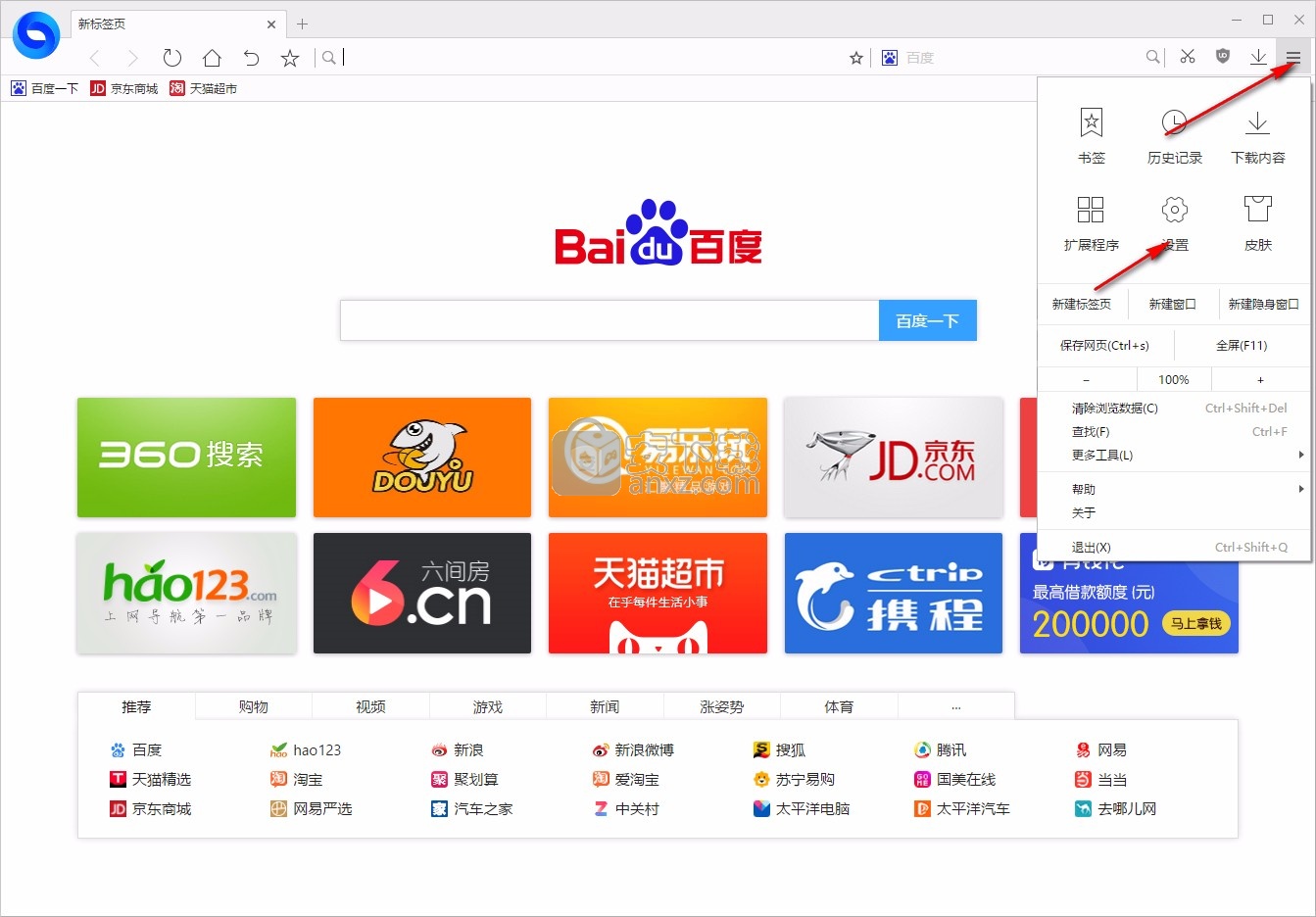Click the undo closed tab icon
Image resolution: width=1316 pixels, height=917 pixels.
[251, 58]
